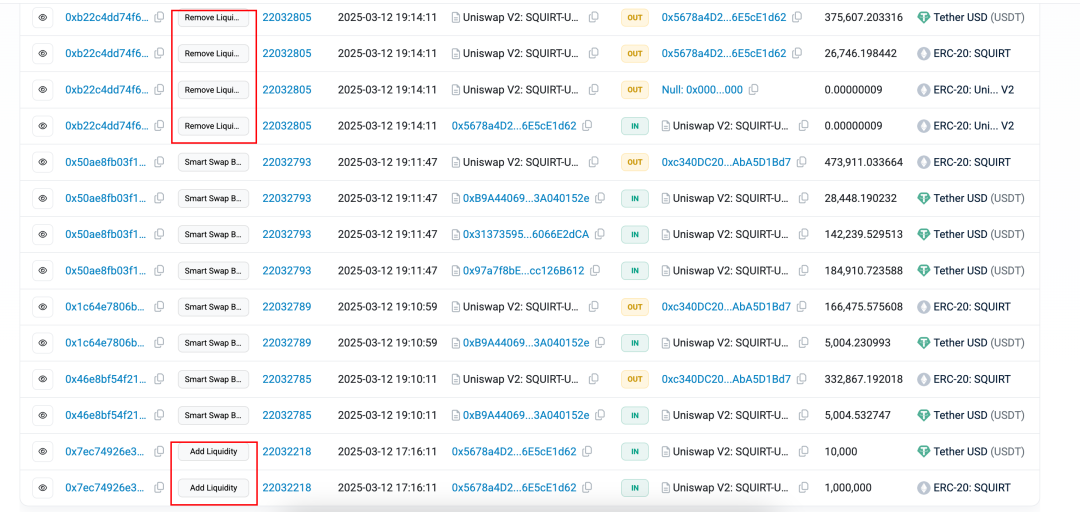Open block 22032218 in the 10,000 row
The height and width of the screenshot is (512, 1080).
point(287,451)
